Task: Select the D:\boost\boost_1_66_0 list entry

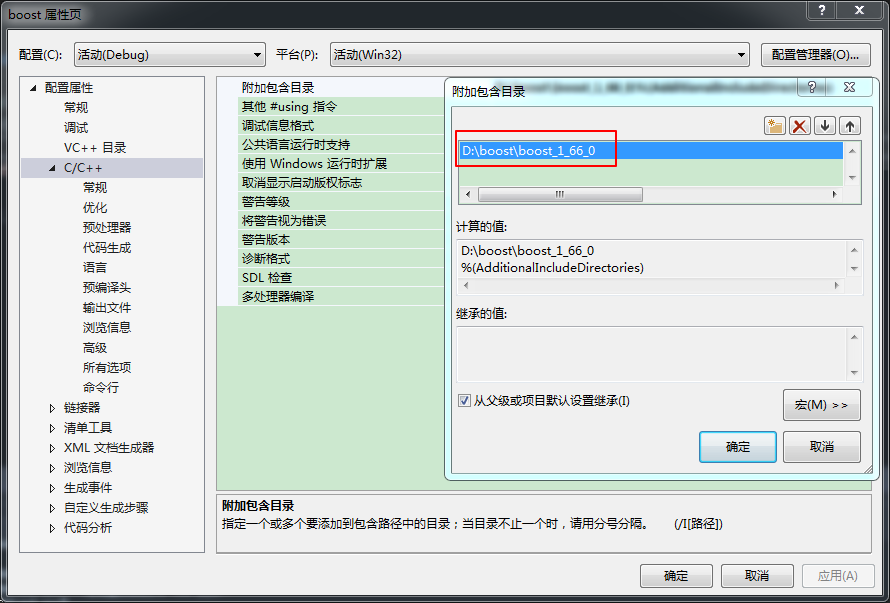Action: (529, 151)
